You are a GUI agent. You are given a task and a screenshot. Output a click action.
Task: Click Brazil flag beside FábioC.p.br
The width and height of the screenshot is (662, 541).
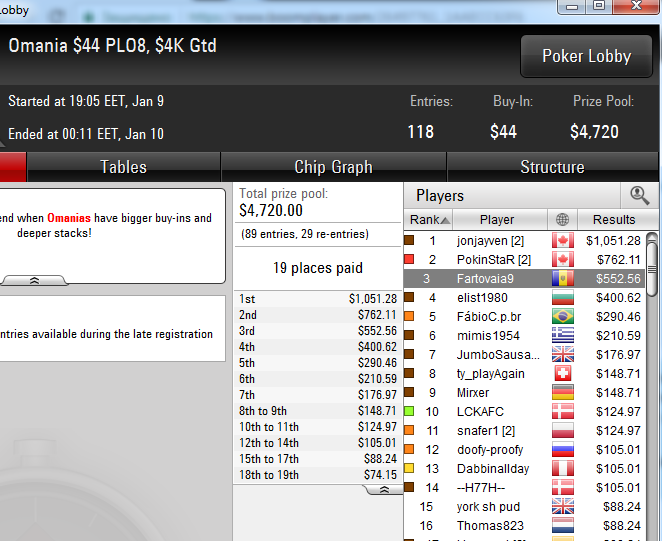[563, 316]
